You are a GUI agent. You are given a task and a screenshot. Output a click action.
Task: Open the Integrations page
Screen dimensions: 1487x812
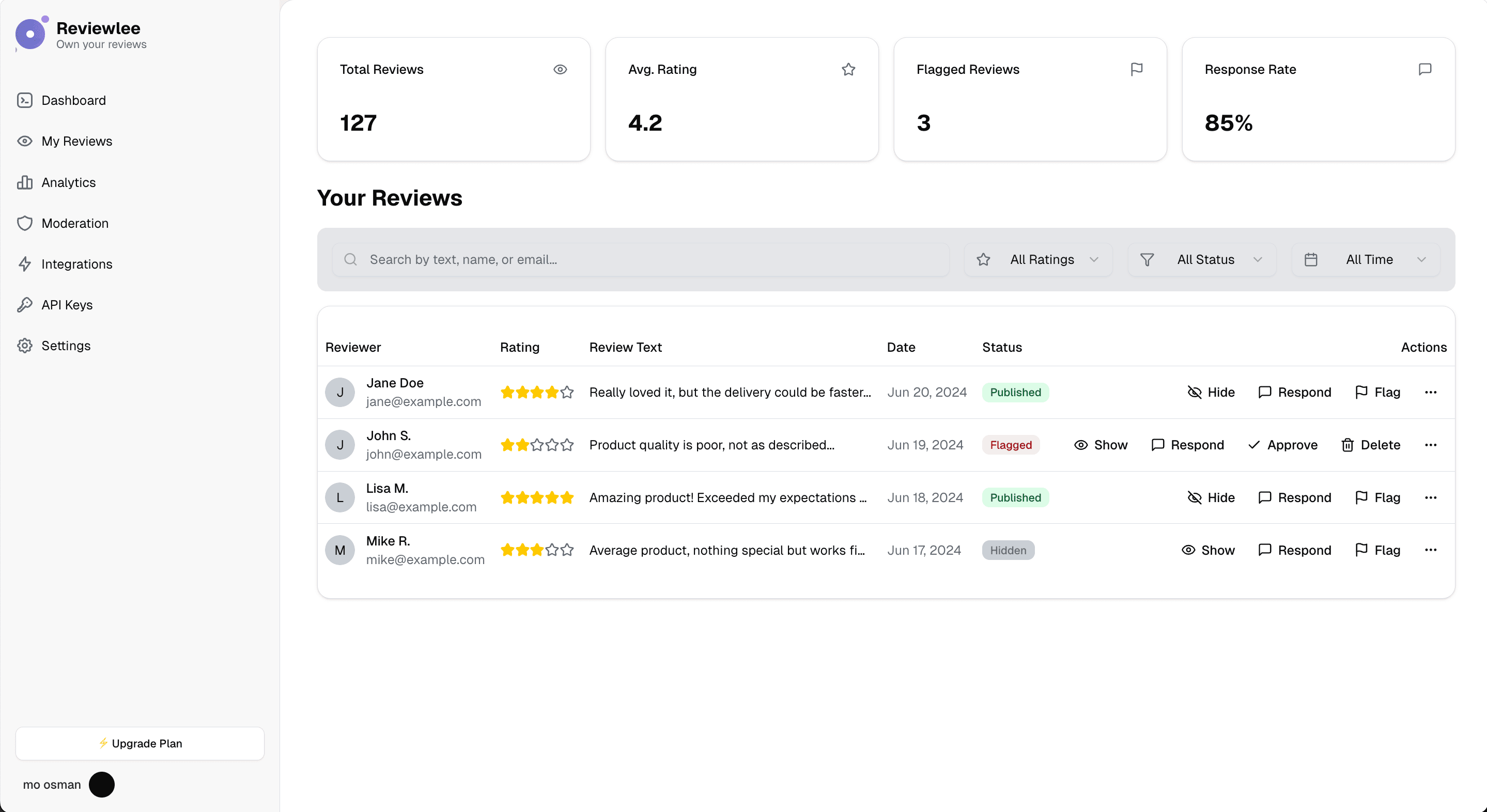(77, 264)
